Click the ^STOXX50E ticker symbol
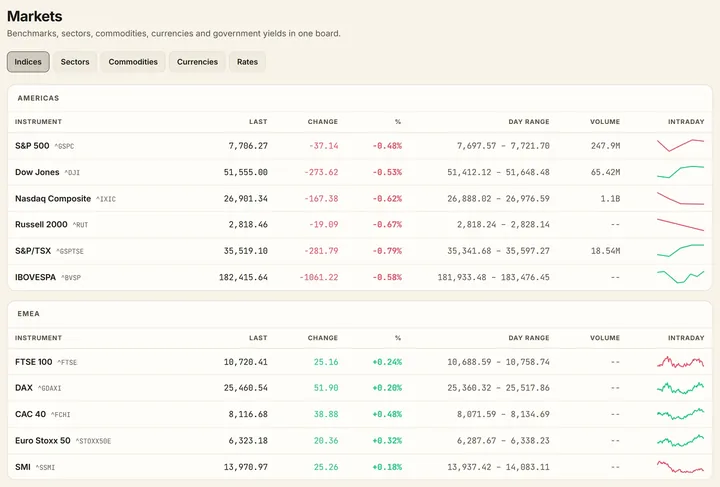This screenshot has width=720, height=487. [93, 442]
